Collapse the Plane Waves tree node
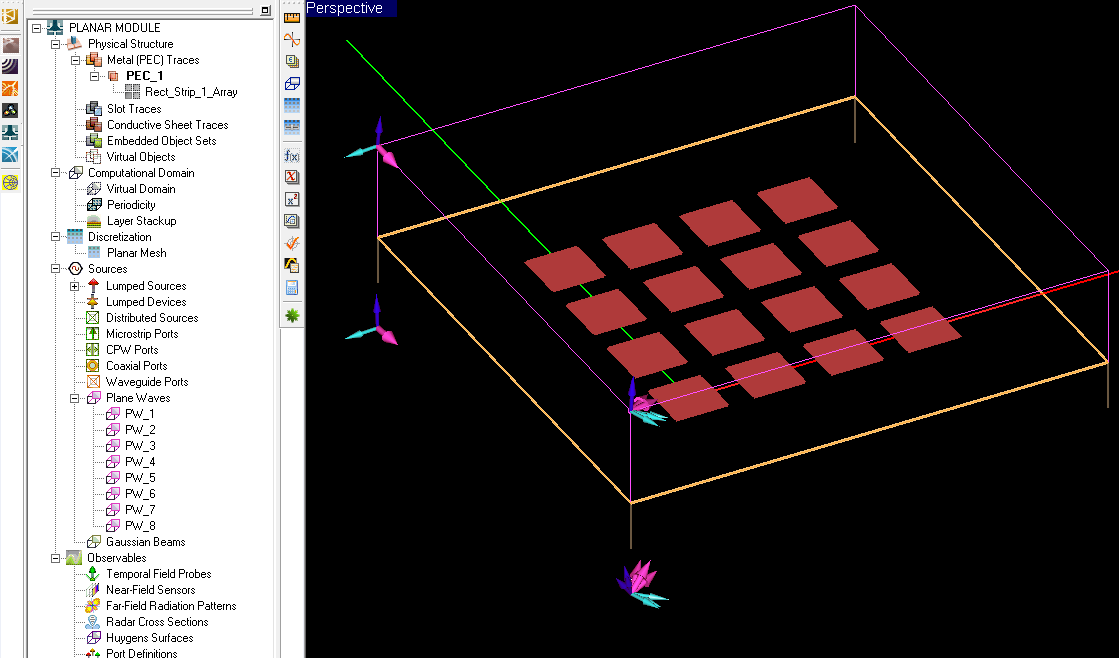The height and width of the screenshot is (658, 1119). 75,398
